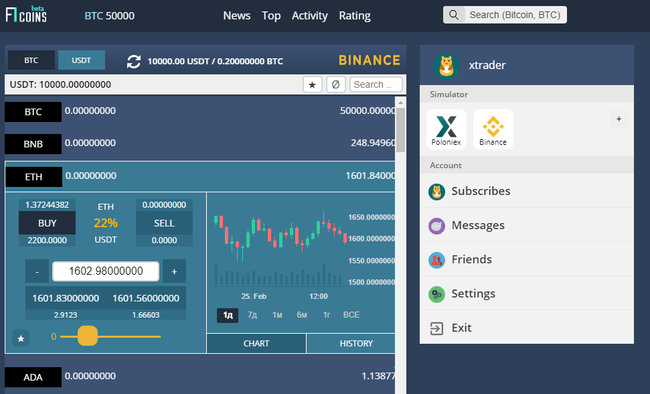Click the BUY button
The image size is (650, 394).
point(47,223)
